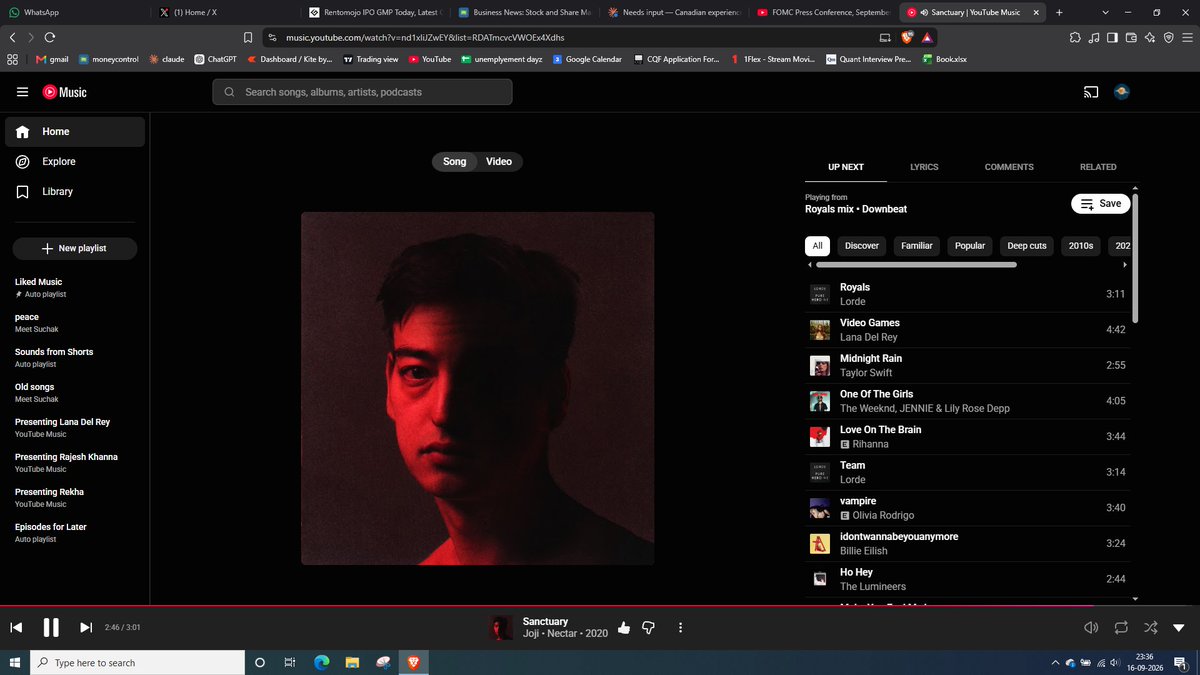Open the hamburger guide menu

[x=22, y=92]
